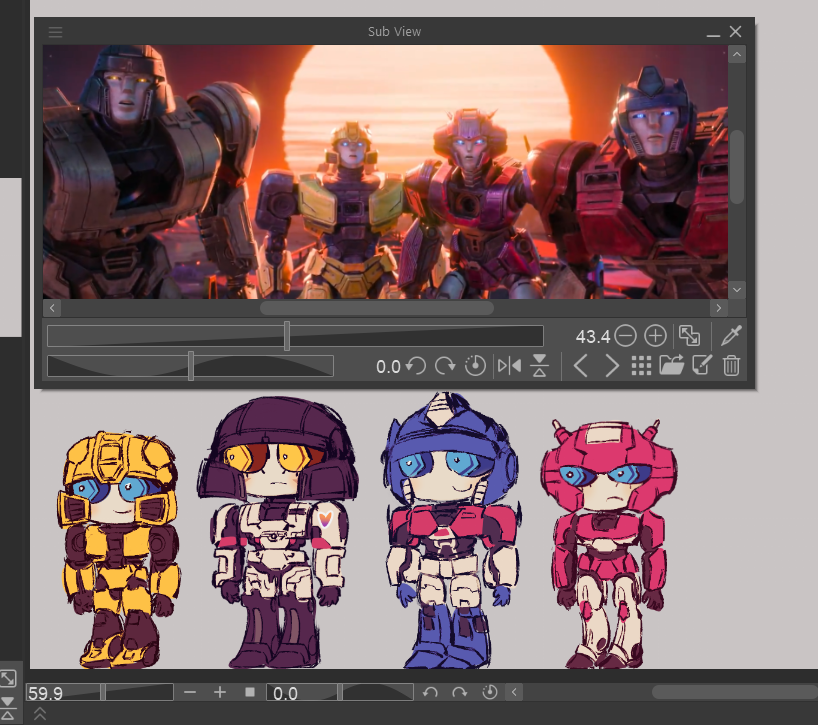
Task: Fit Sub View image to the panel
Action: (x=689, y=336)
